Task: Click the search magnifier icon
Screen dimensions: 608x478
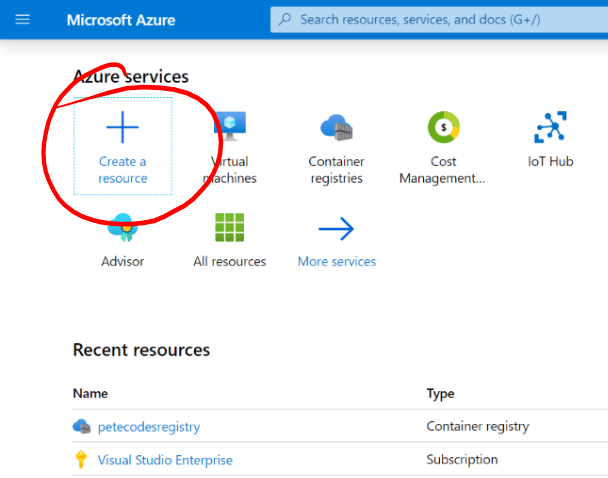Action: pyautogui.click(x=285, y=19)
